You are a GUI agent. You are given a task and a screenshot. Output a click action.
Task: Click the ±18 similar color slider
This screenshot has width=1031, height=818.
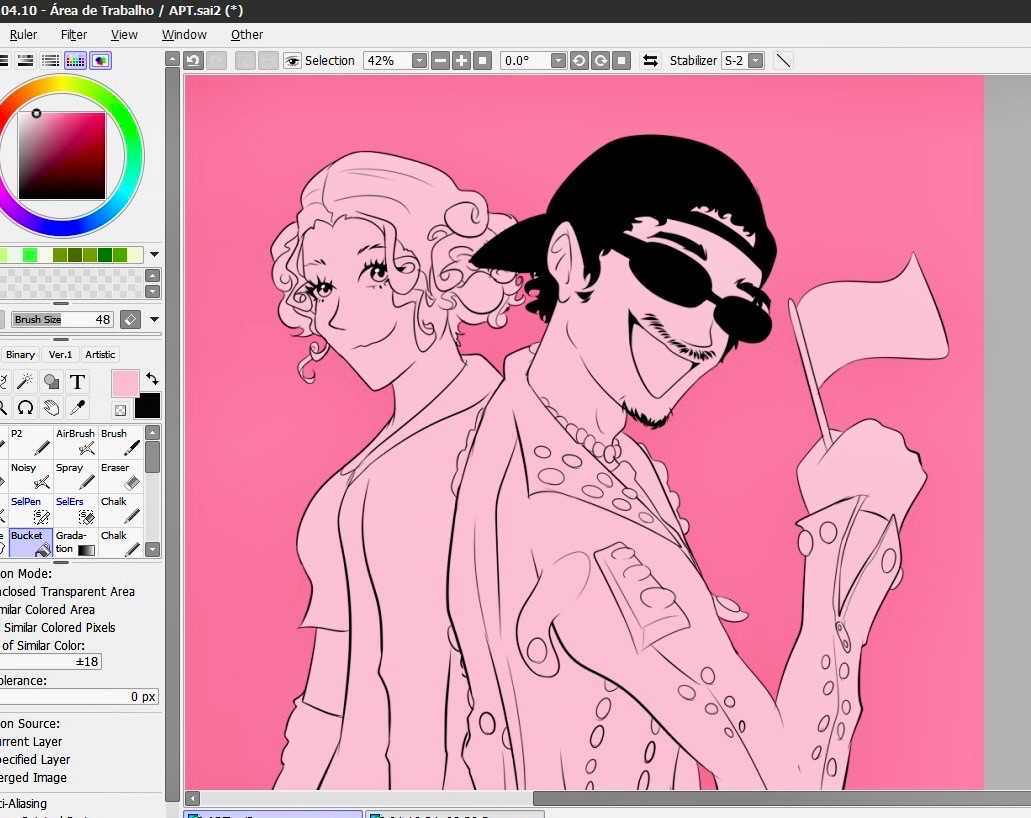51,662
